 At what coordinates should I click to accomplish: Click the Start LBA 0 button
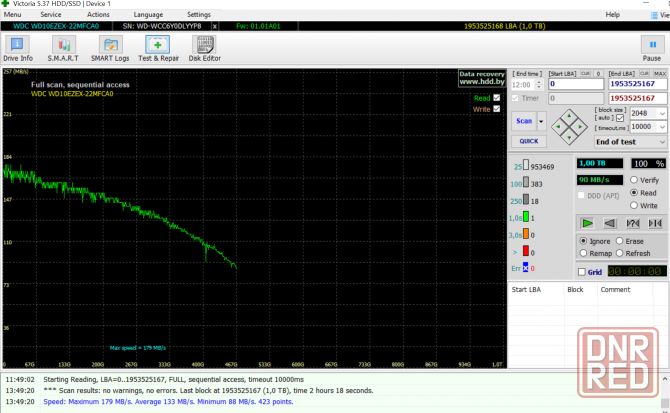click(598, 73)
